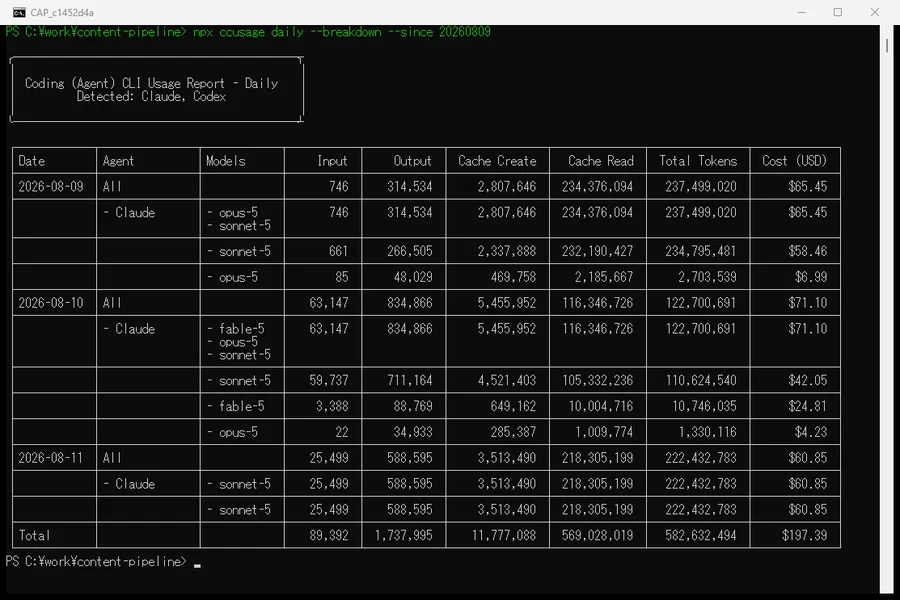Viewport: 900px width, 600px height.
Task: Click the total tokens value 2,703,539
Action: pyautogui.click(x=707, y=277)
